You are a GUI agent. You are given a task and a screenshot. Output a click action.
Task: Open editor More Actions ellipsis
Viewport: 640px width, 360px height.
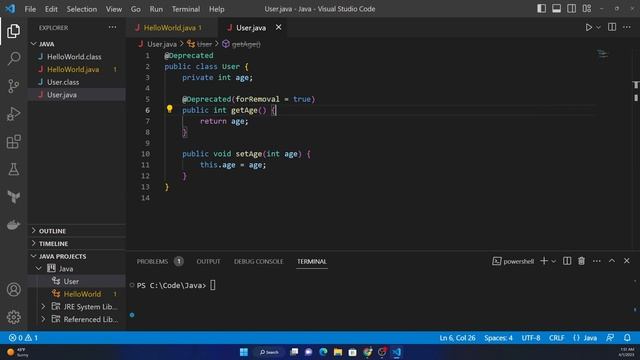(x=627, y=27)
